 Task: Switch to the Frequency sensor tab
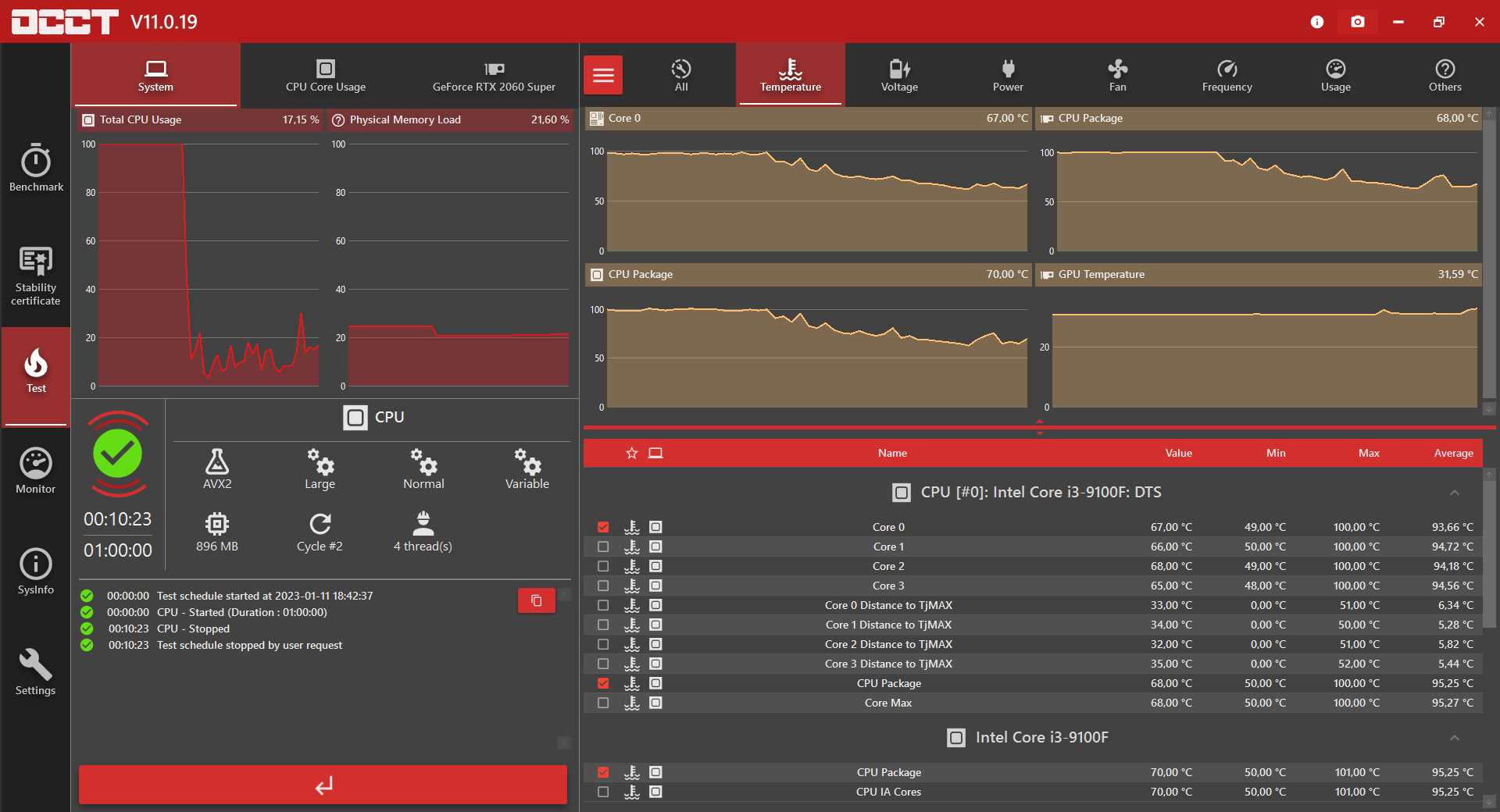click(x=1227, y=75)
